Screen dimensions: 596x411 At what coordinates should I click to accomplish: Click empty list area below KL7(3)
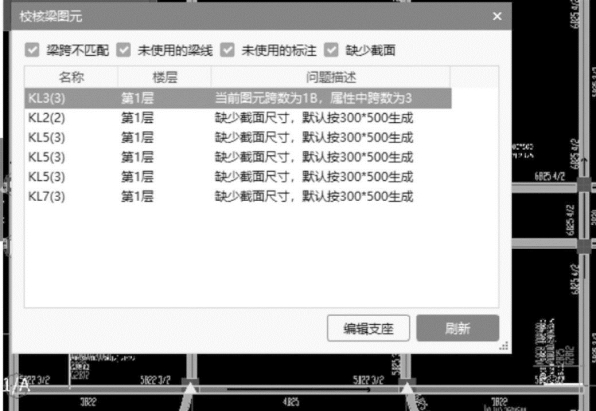coord(262,257)
